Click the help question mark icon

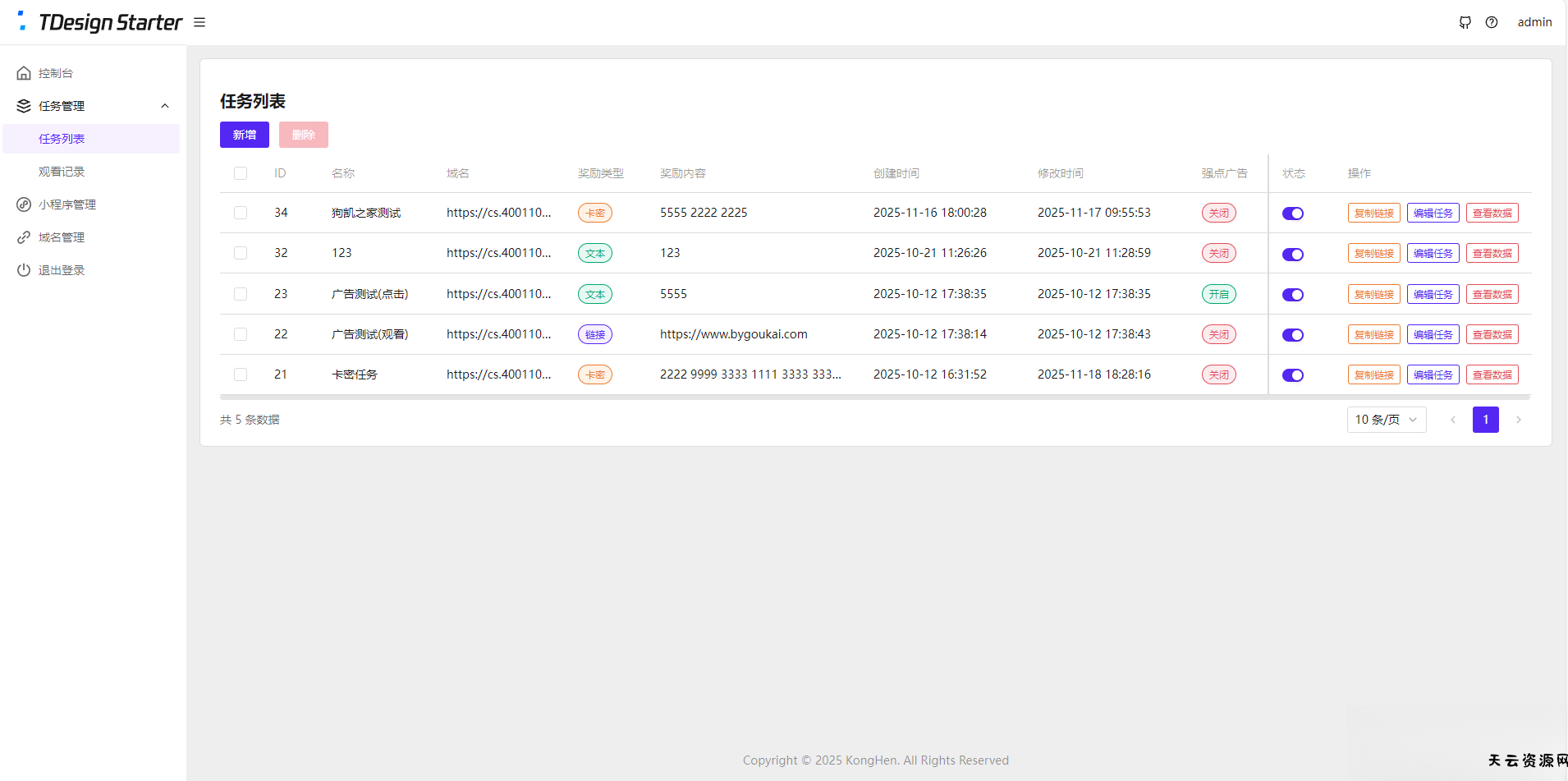(1492, 22)
